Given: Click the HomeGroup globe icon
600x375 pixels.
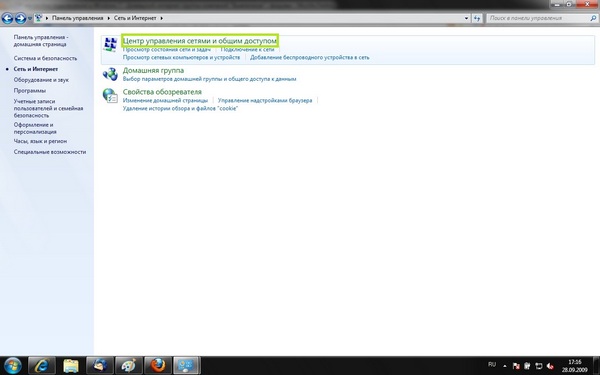Looking at the screenshot, I should pos(110,74).
